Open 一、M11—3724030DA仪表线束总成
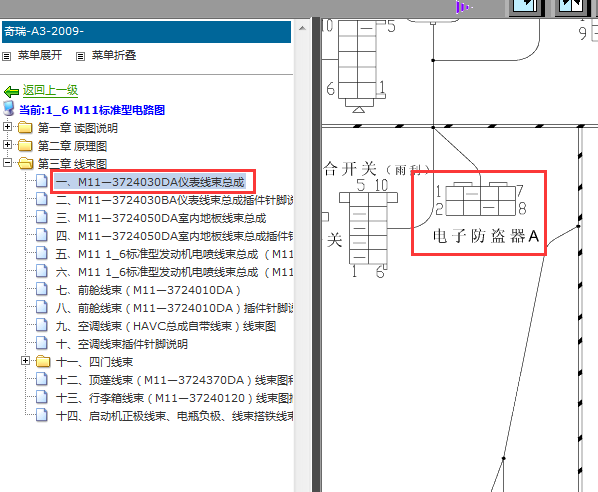This screenshot has height=492, width=598. coord(150,182)
